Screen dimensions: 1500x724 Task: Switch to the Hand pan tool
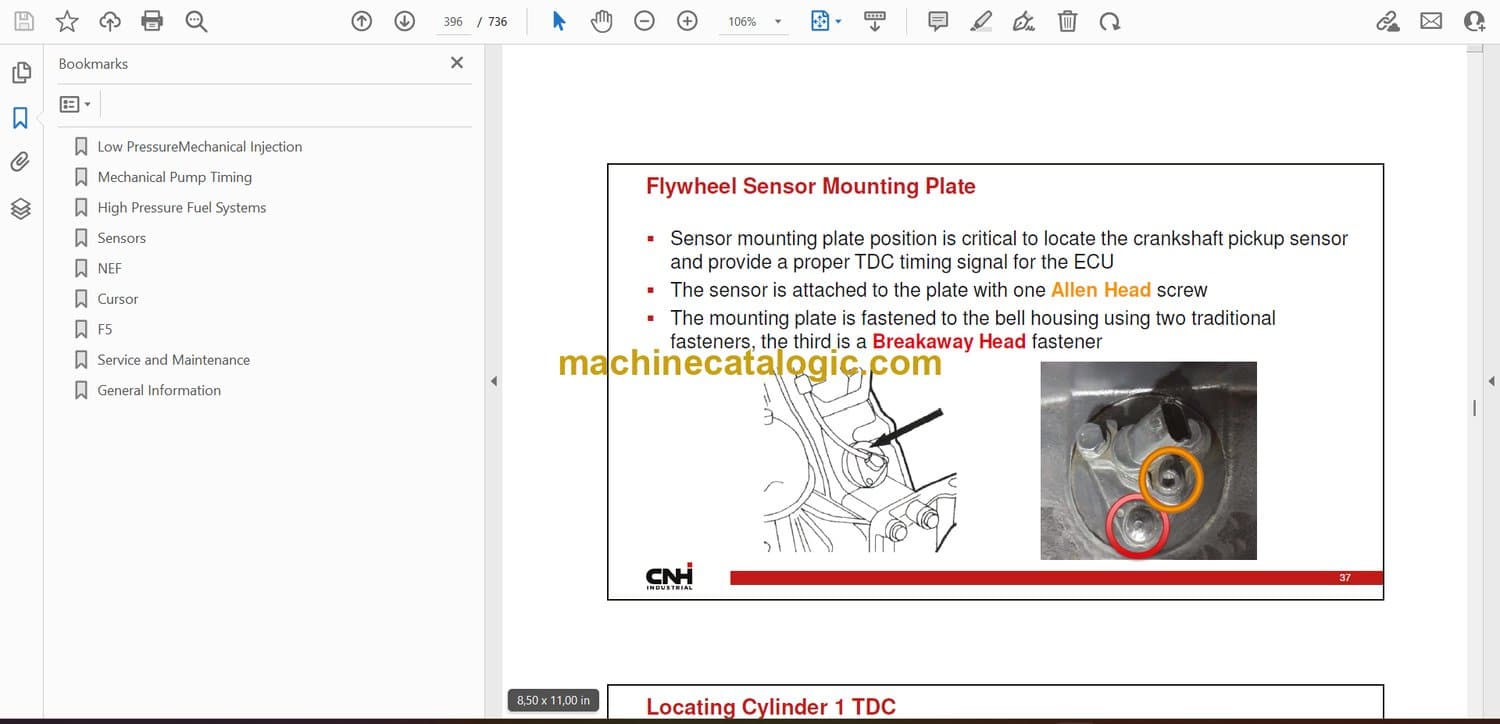[x=601, y=21]
